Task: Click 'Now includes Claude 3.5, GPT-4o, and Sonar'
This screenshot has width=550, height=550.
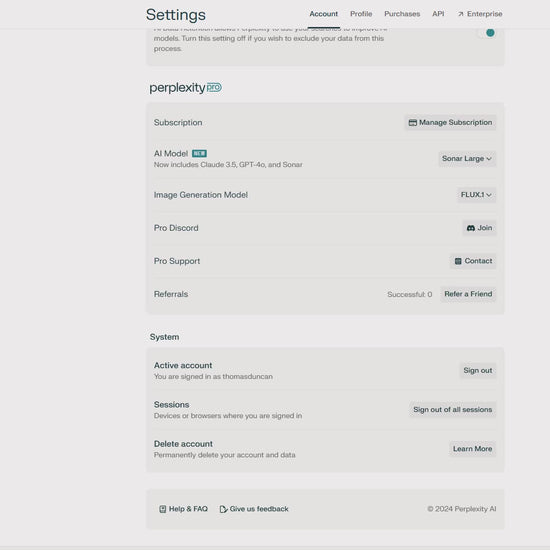Action: [x=228, y=165]
